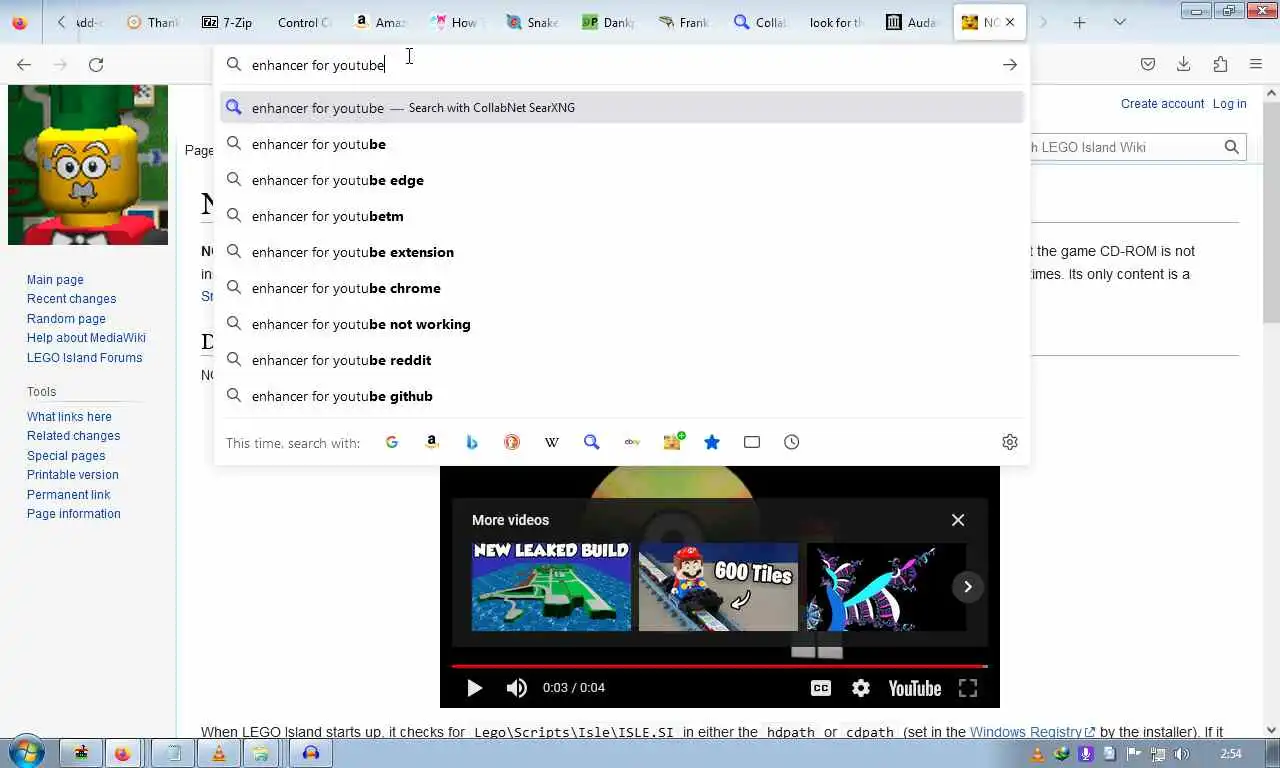This screenshot has width=1280, height=768.
Task: Search in bookmarks using the star icon
Action: click(x=712, y=442)
